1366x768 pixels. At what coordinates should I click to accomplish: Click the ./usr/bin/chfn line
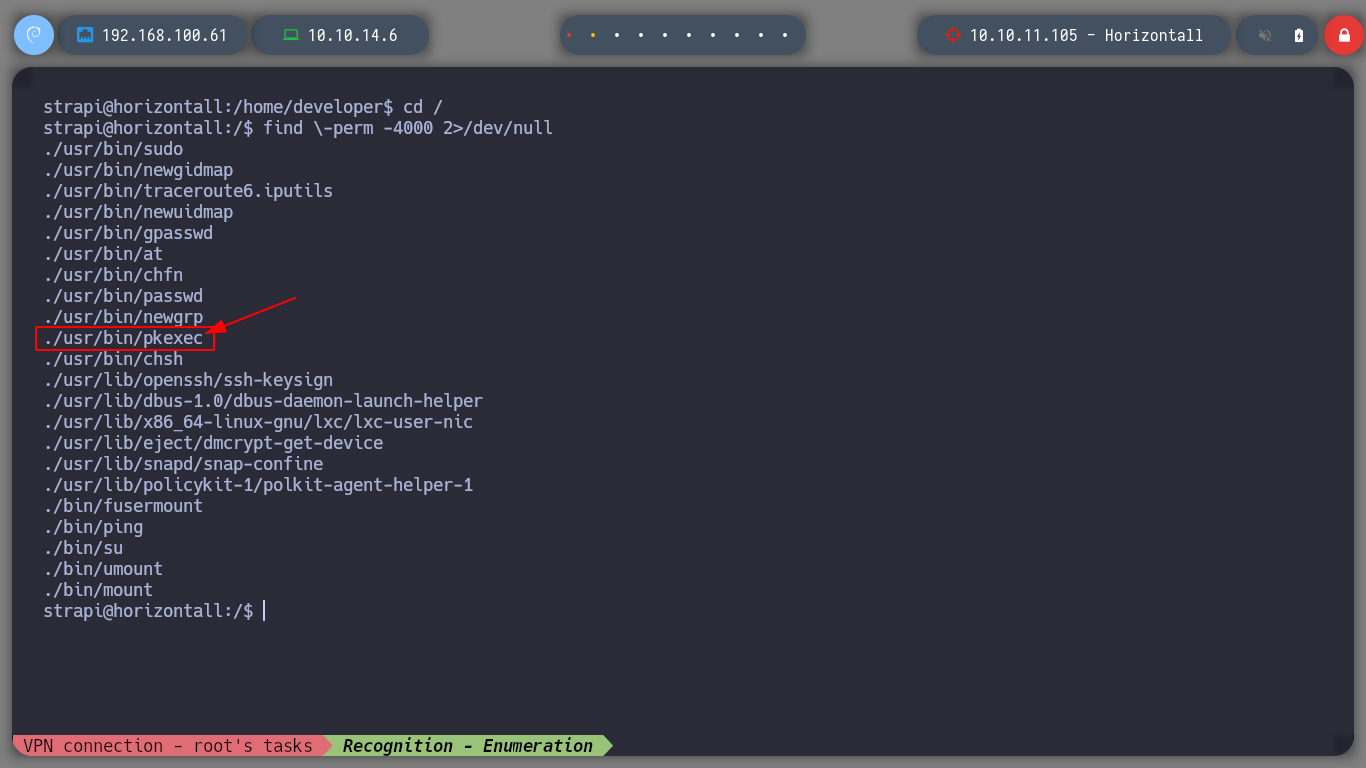[x=113, y=275]
